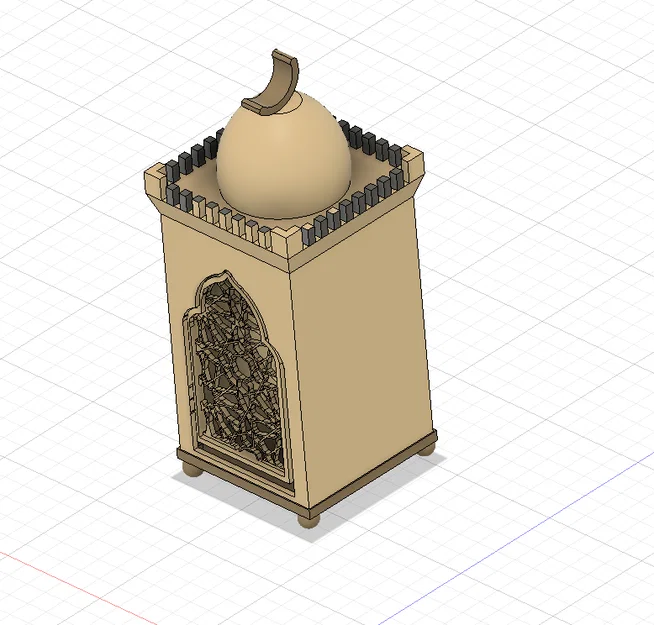The height and width of the screenshot is (625, 654).
Task: Select the rightmost spherical foot
Action: click(426, 450)
